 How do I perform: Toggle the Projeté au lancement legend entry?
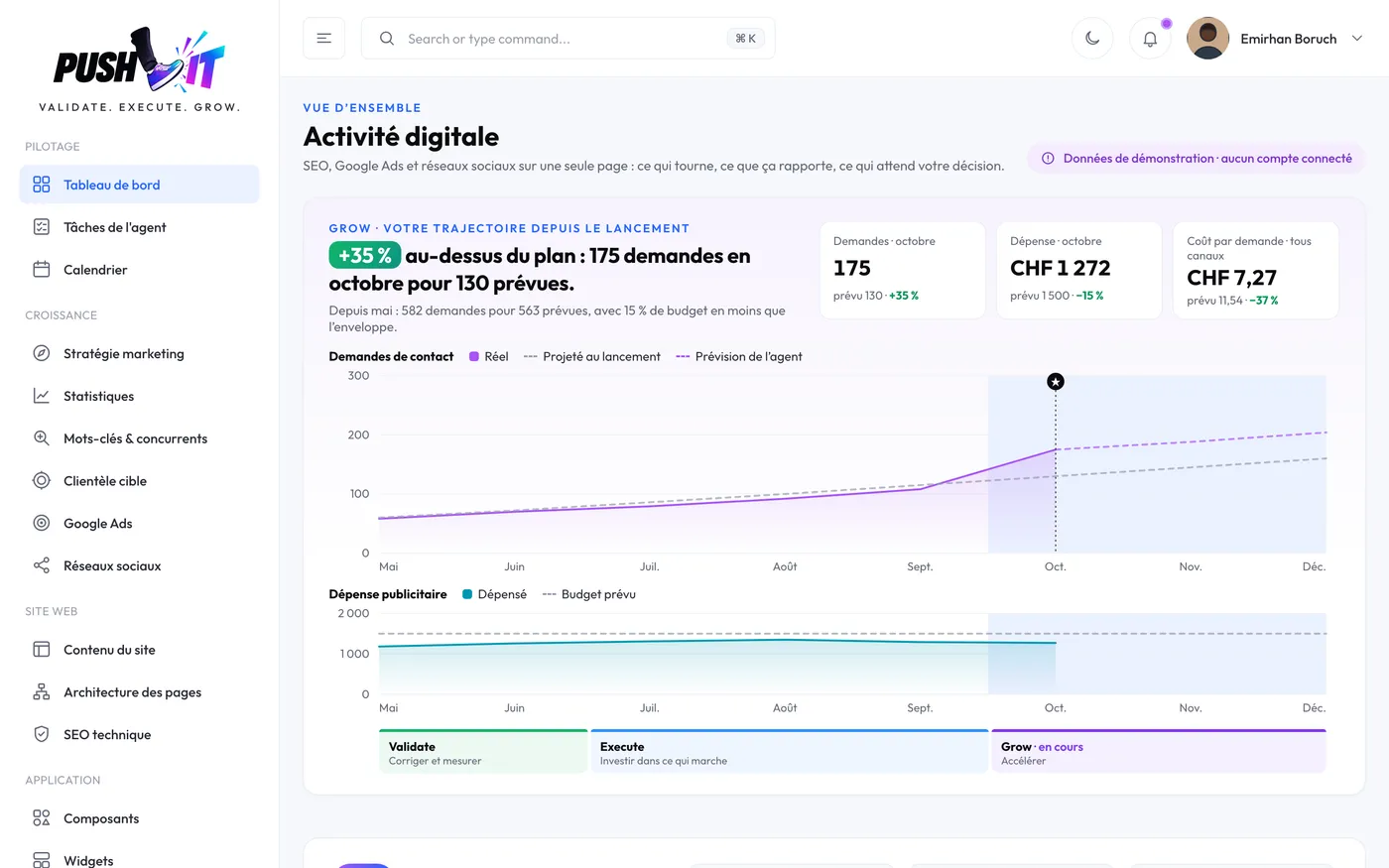pos(591,357)
